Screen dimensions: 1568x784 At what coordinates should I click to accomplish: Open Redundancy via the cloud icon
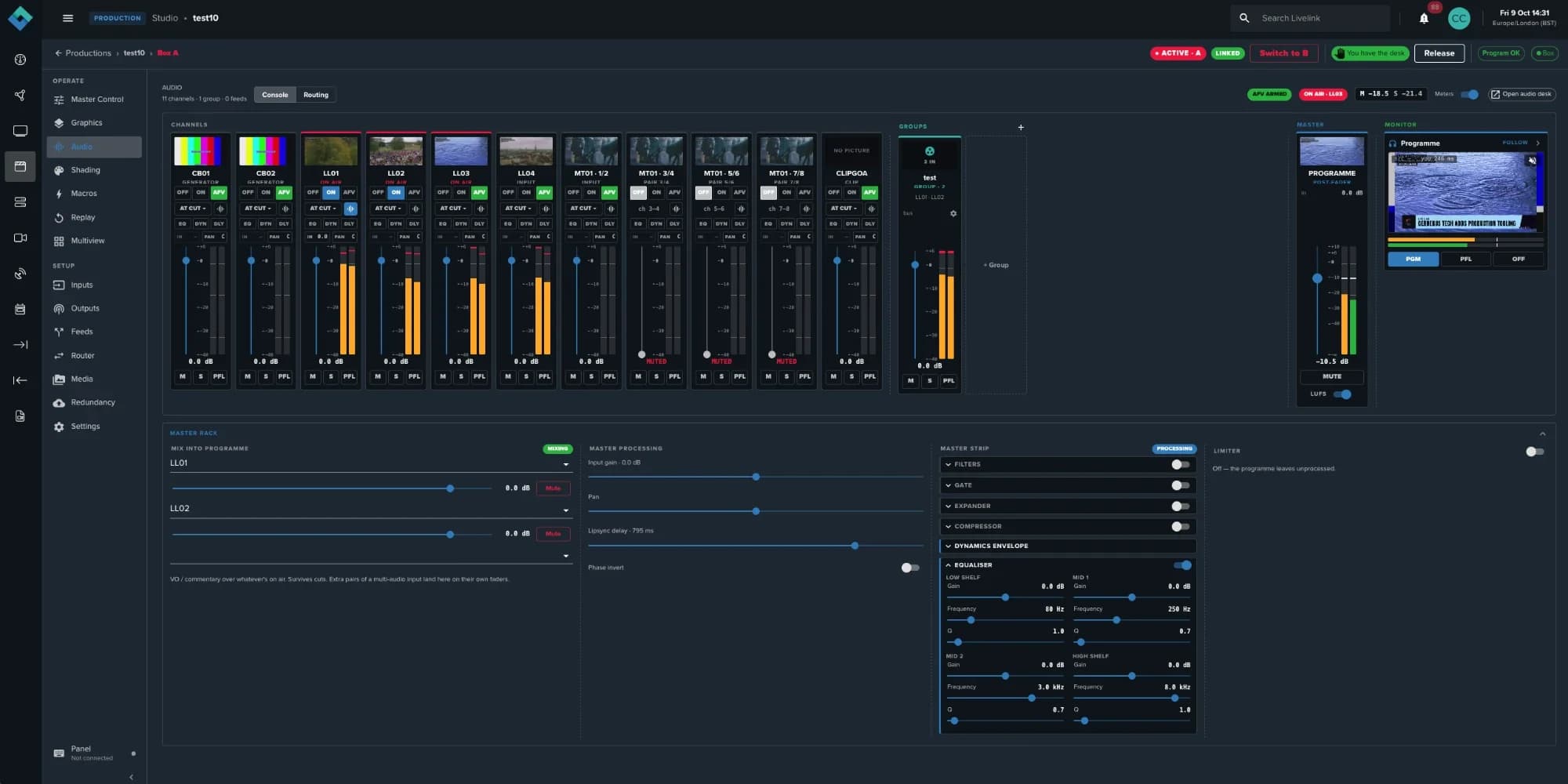click(59, 402)
